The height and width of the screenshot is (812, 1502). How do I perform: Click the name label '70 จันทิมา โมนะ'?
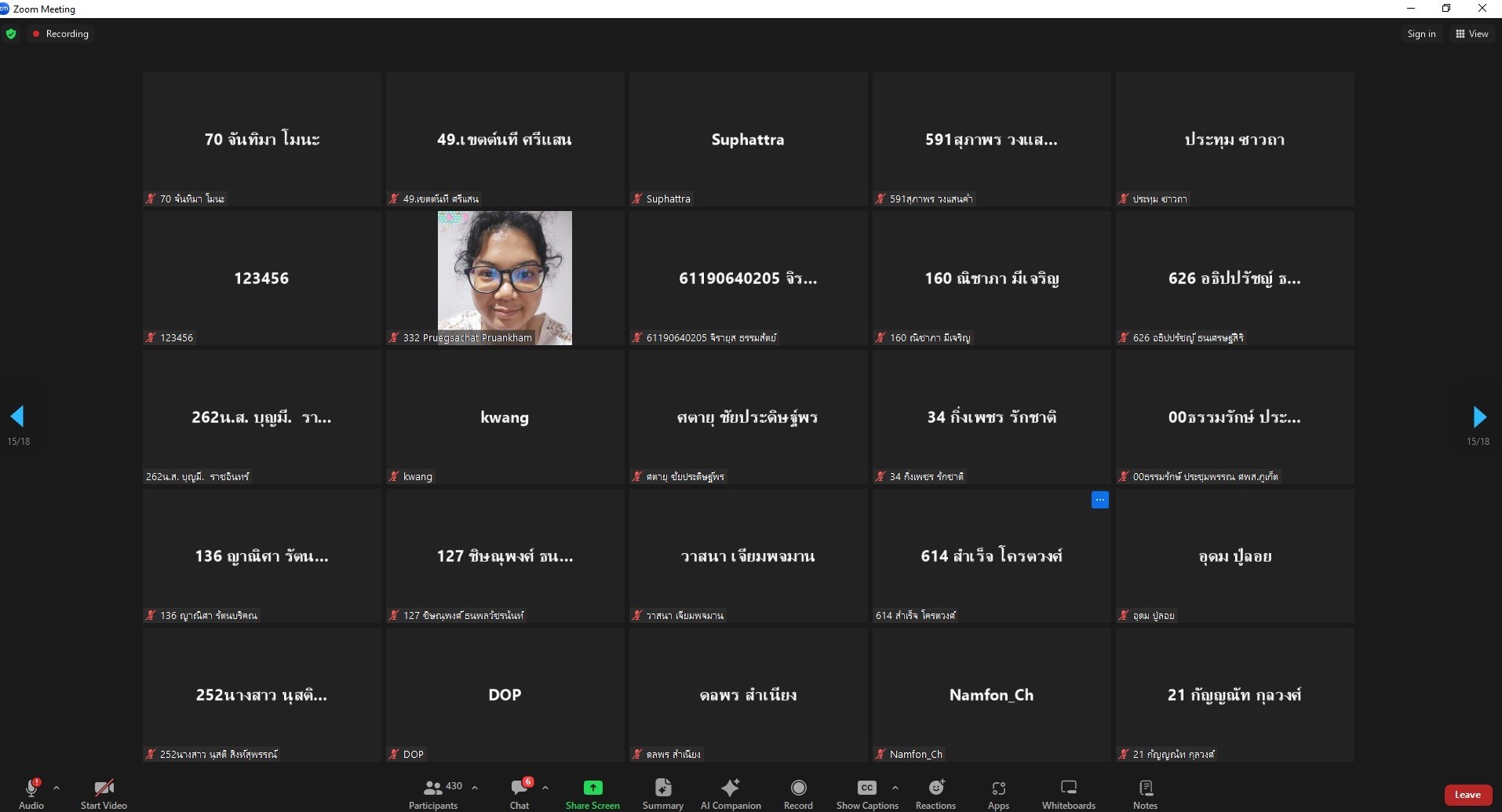(192, 199)
